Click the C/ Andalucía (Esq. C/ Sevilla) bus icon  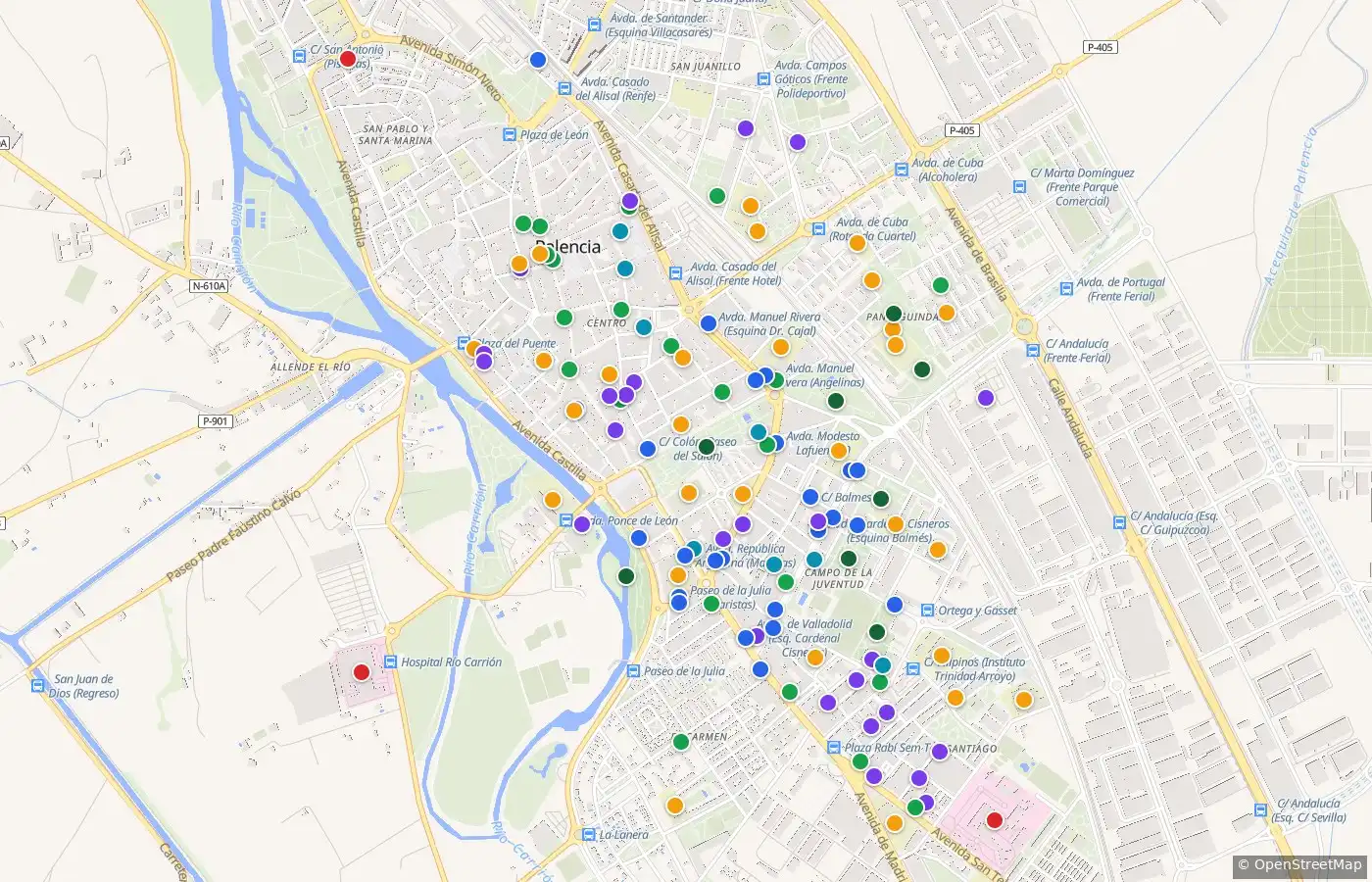coord(1261,810)
